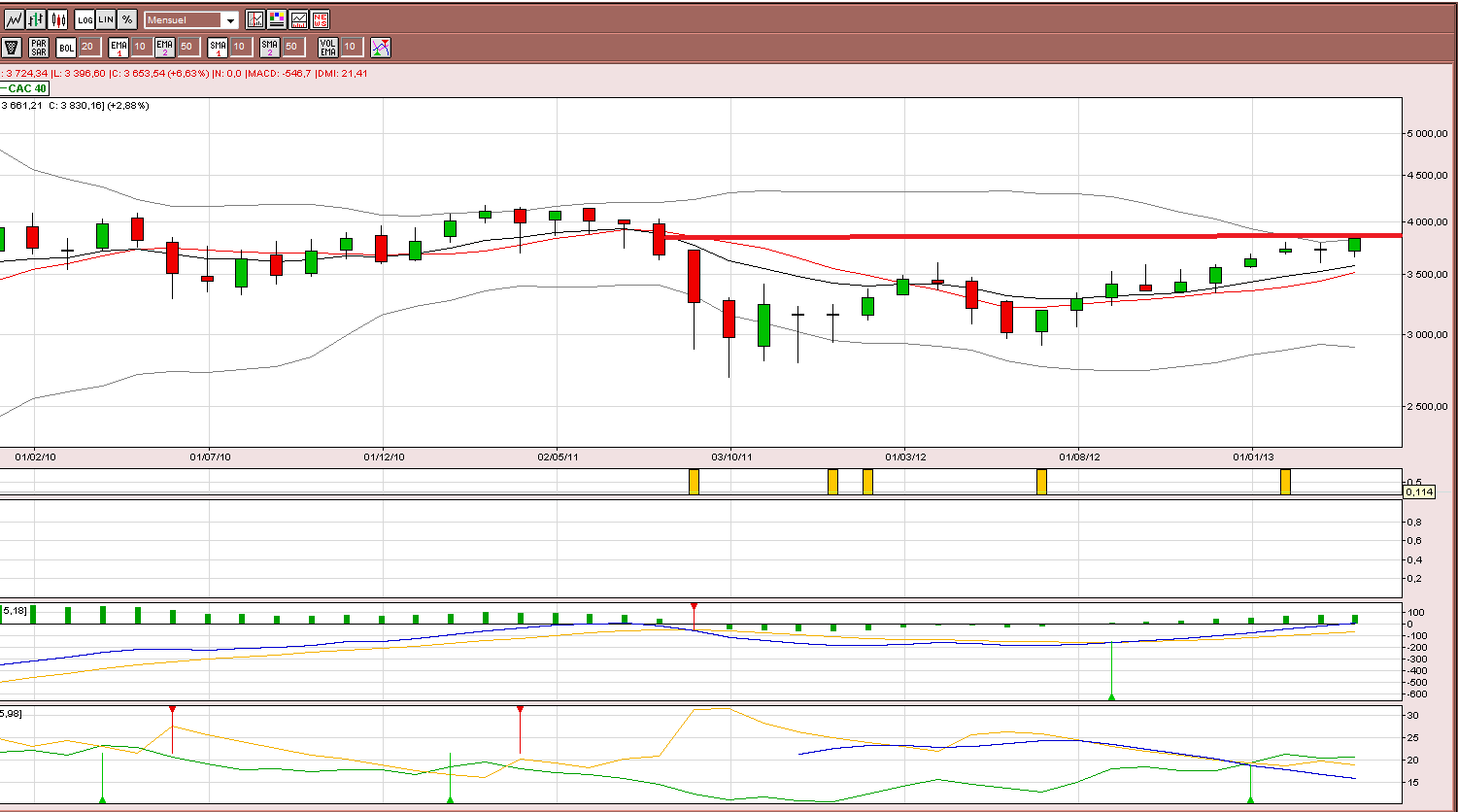Switch to line chart display
The image size is (1458, 812).
13,19
